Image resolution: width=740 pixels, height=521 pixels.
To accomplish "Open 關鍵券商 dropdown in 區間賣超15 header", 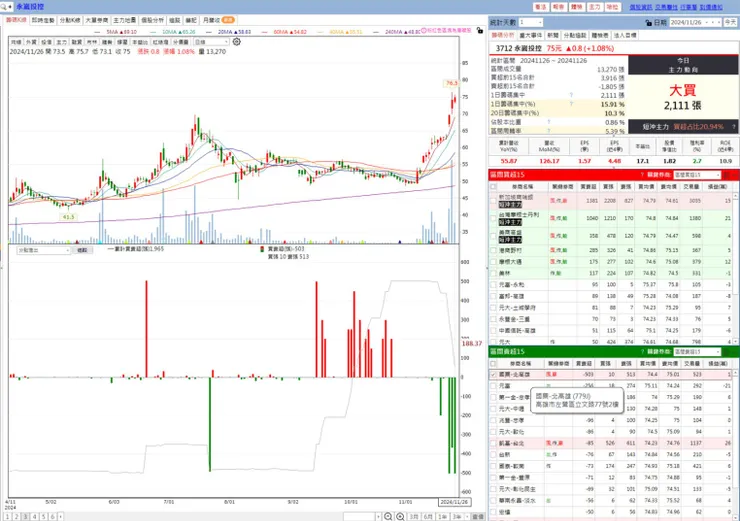I will 697,352.
